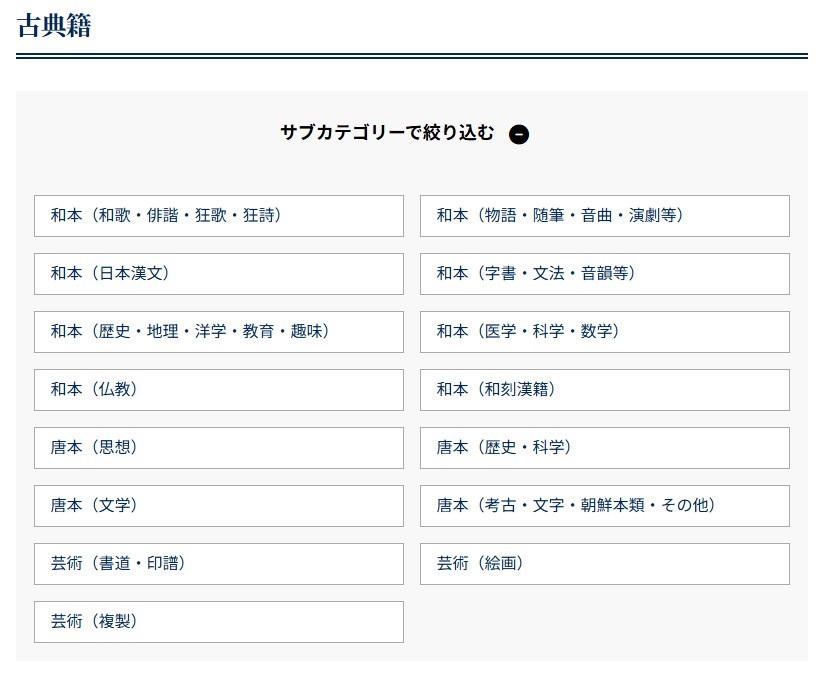Click 和歌 text in first category button
The width and height of the screenshot is (828, 673).
coord(115,216)
